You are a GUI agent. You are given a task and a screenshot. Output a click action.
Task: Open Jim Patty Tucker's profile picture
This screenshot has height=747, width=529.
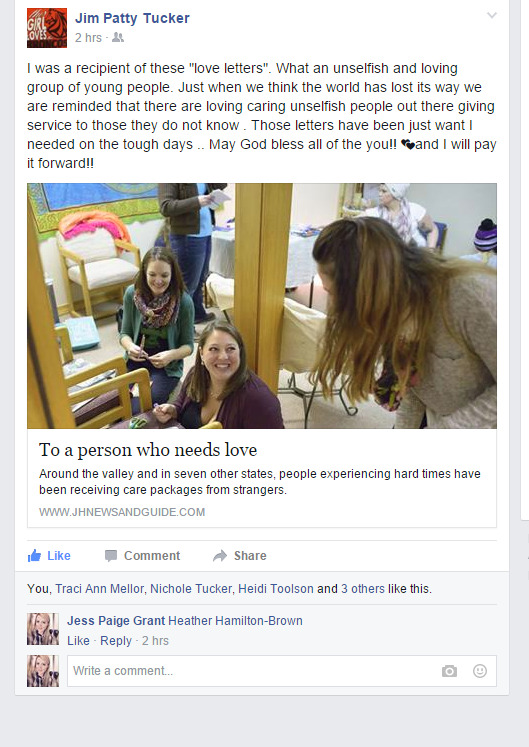tap(47, 28)
